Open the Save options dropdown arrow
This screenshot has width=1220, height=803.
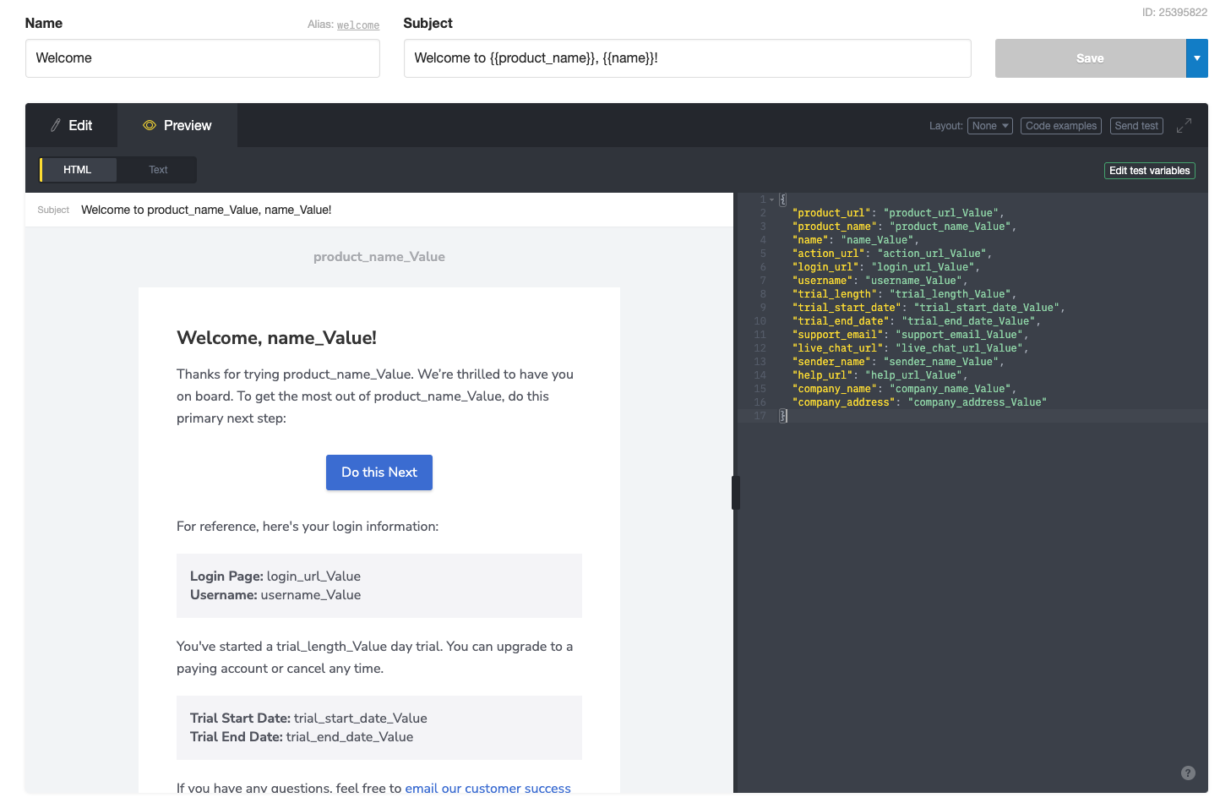(1197, 58)
